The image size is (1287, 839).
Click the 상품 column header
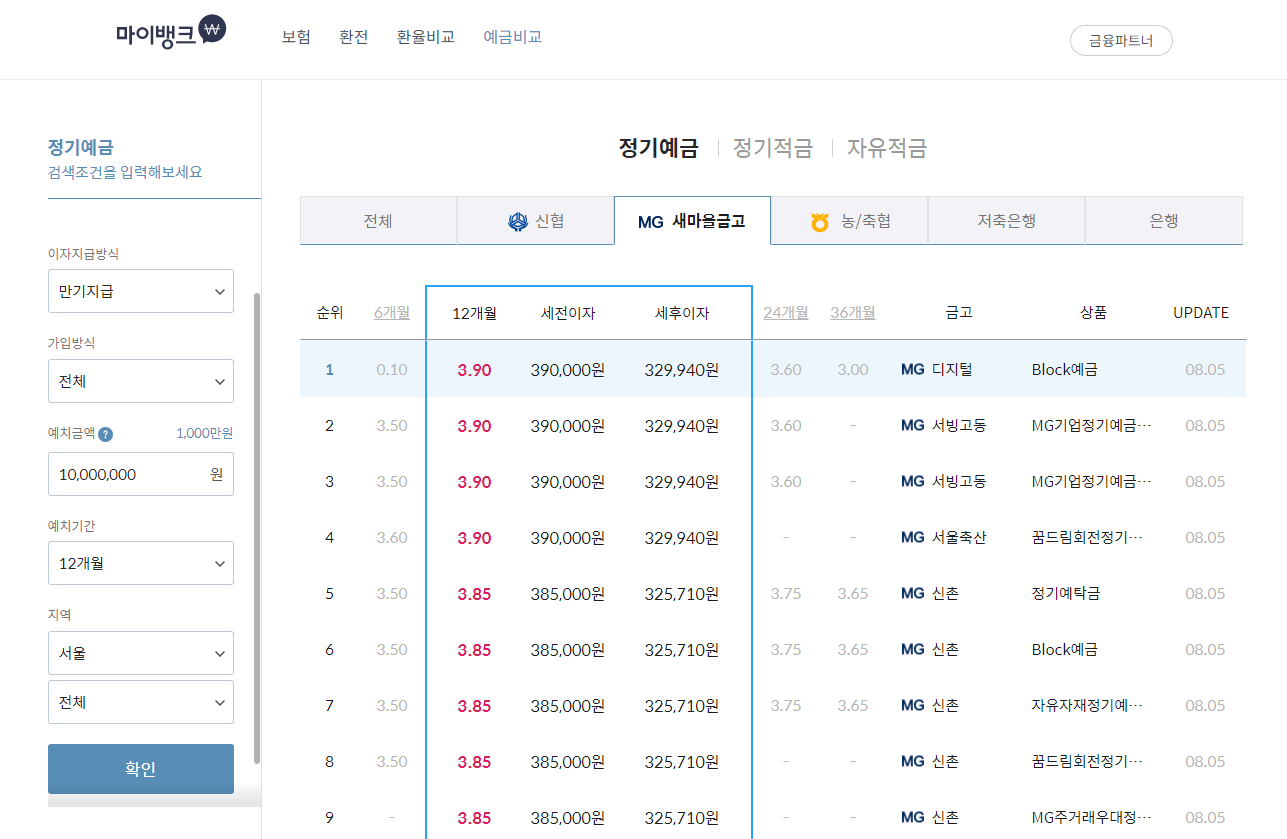tap(1093, 312)
